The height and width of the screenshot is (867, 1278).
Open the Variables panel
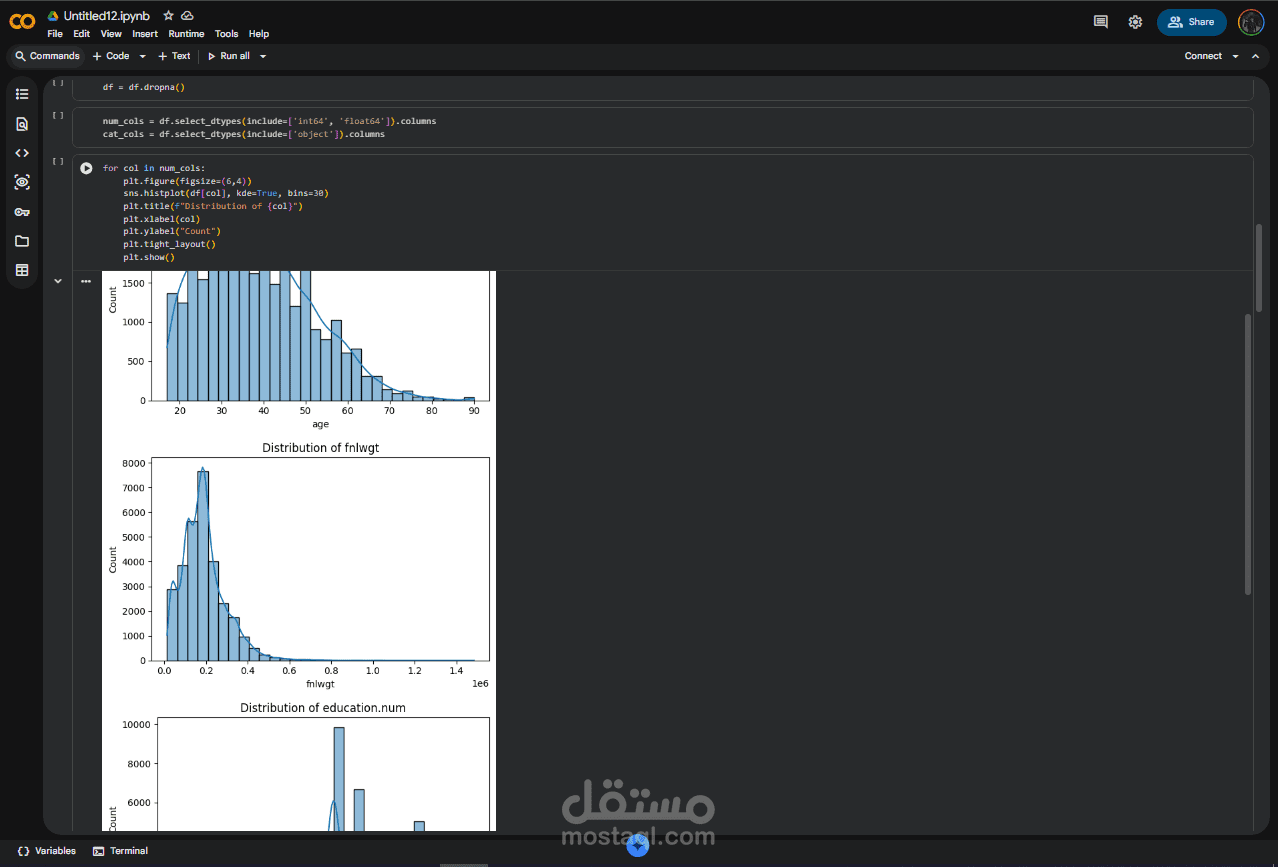tap(47, 851)
